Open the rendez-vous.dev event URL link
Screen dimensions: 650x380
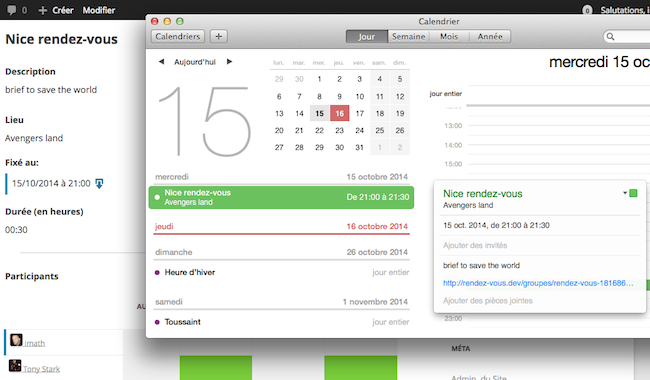coord(538,283)
